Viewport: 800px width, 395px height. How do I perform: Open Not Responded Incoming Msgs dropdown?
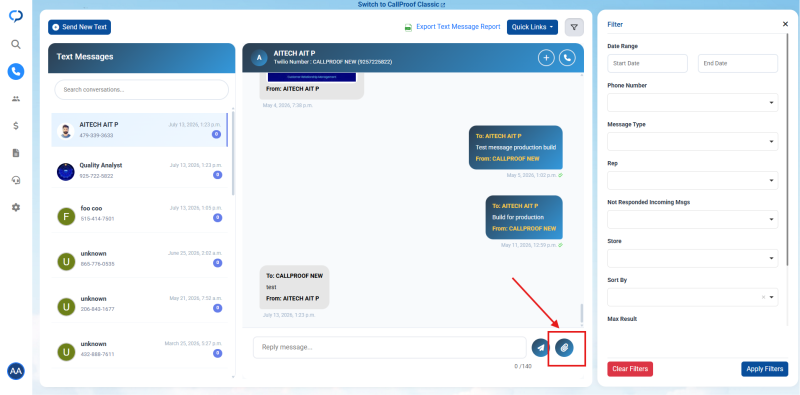coord(692,219)
